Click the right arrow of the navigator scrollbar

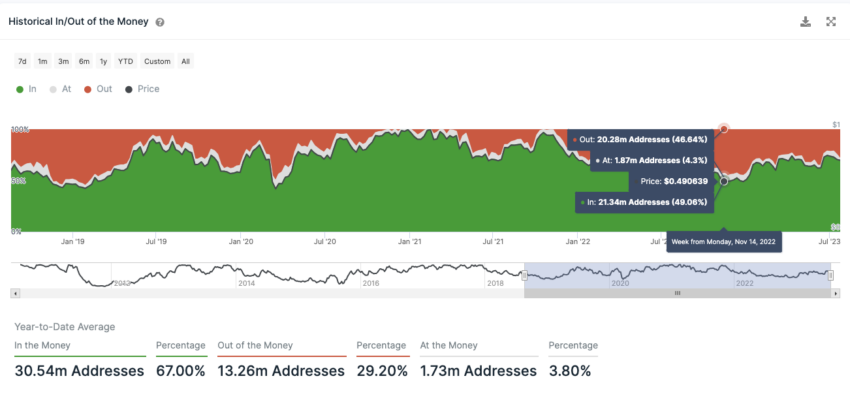point(835,293)
